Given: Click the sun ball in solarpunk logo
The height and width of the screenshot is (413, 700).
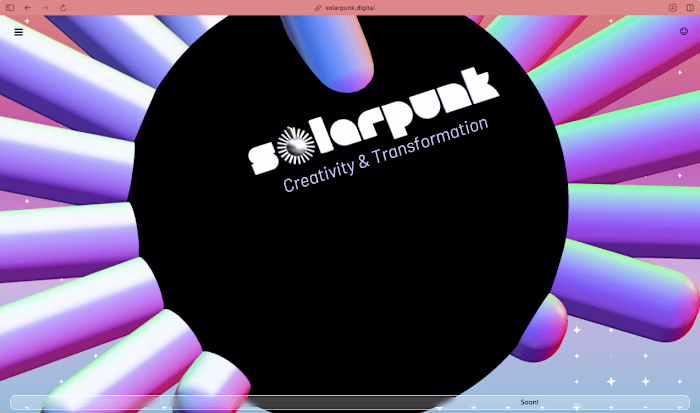Looking at the screenshot, I should (296, 146).
